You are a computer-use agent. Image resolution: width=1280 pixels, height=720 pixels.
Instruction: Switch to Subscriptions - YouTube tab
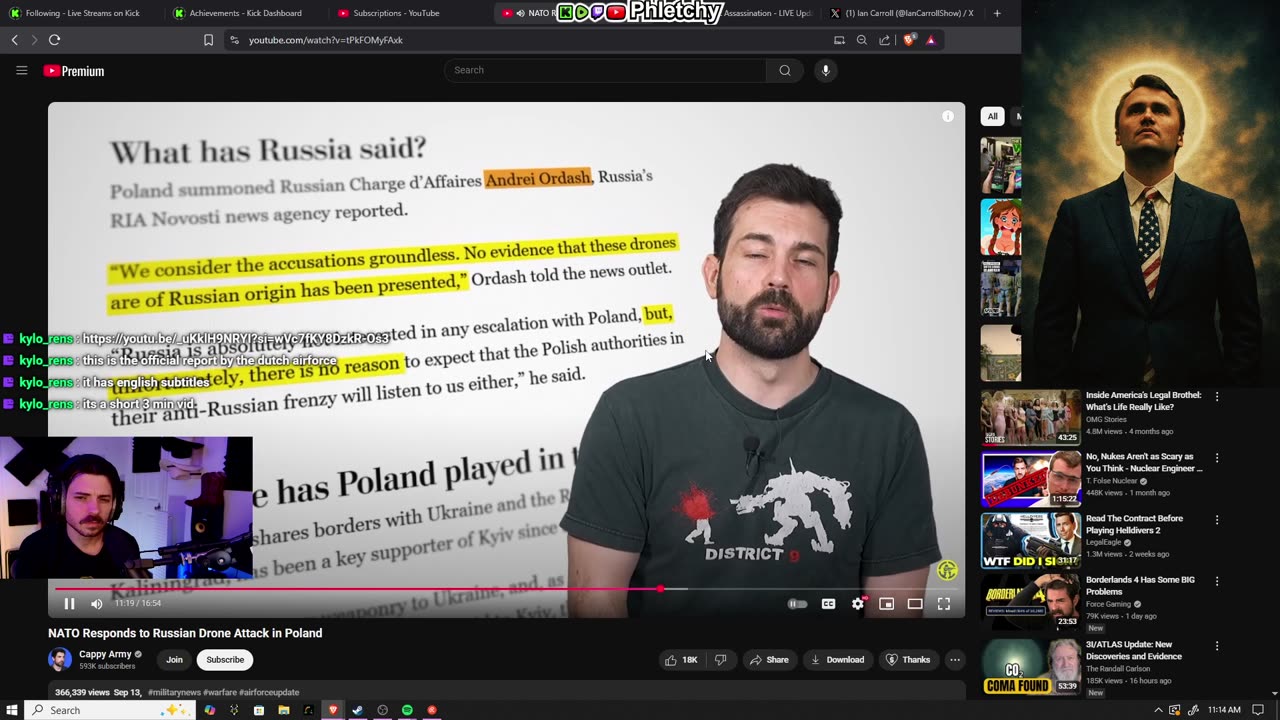(408, 13)
